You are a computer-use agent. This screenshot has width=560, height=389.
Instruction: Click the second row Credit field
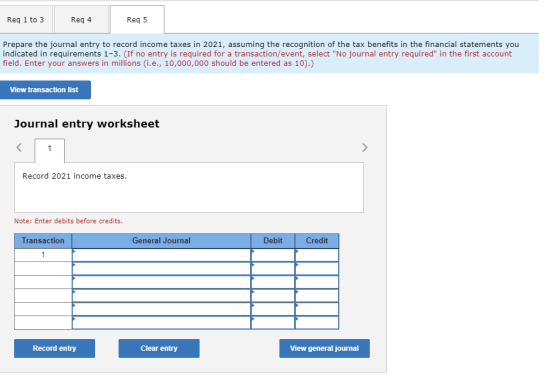tap(317, 269)
